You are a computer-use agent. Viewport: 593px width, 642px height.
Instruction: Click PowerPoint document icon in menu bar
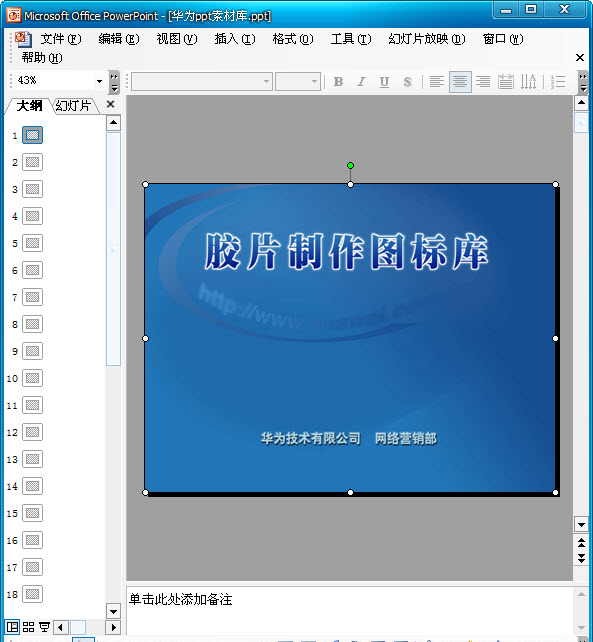23,39
